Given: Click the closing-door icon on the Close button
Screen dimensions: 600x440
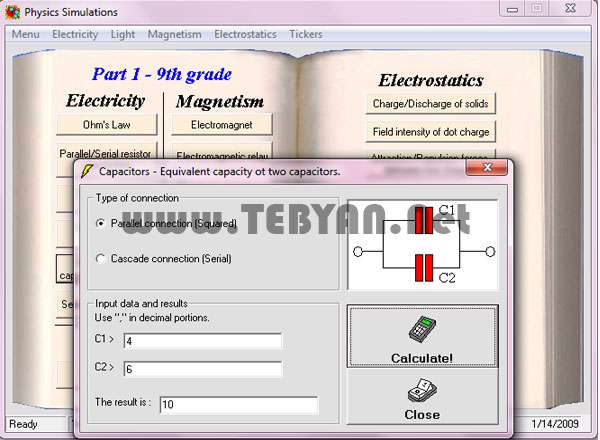Looking at the screenshot, I should [422, 391].
